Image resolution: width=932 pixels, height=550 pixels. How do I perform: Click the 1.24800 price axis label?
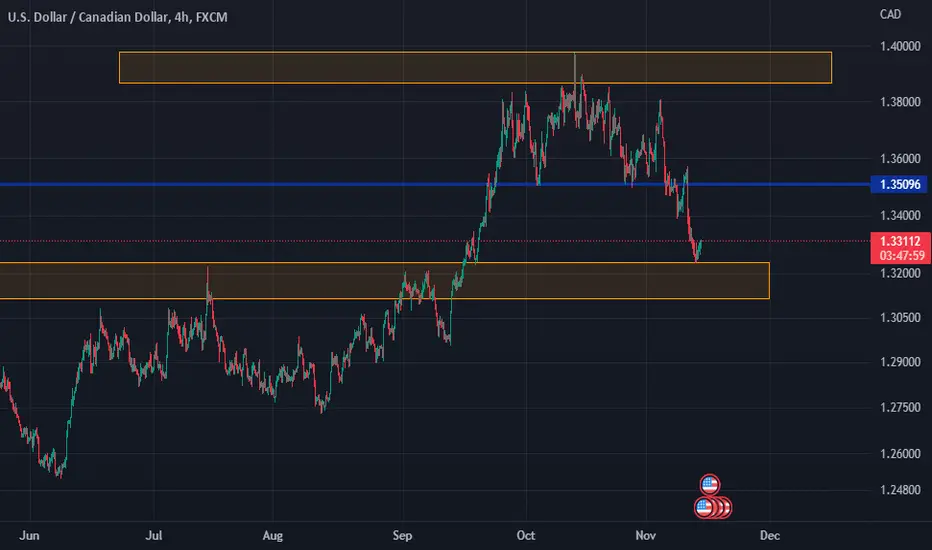coord(900,490)
